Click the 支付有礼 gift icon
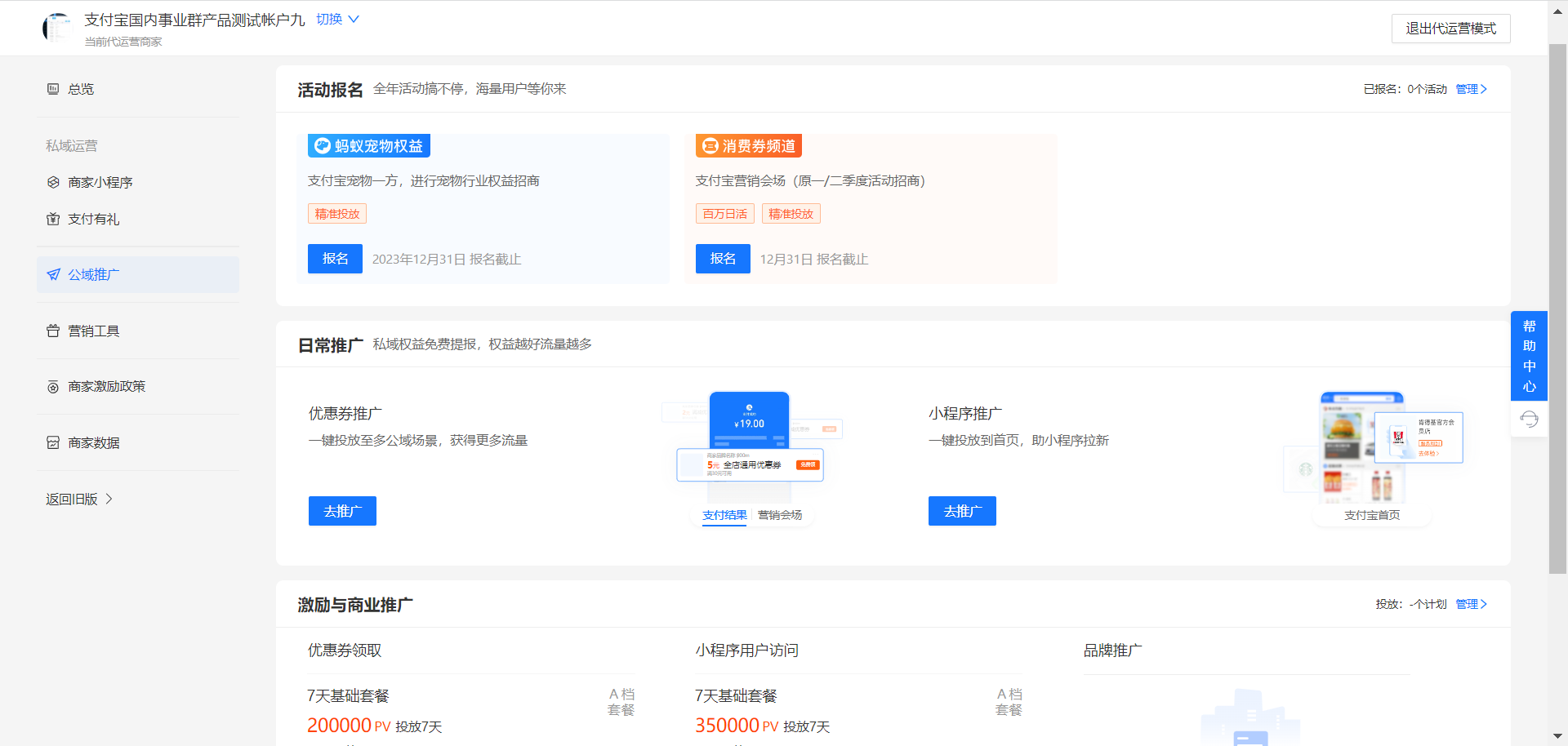Viewport: 1568px width, 746px height. click(x=53, y=219)
